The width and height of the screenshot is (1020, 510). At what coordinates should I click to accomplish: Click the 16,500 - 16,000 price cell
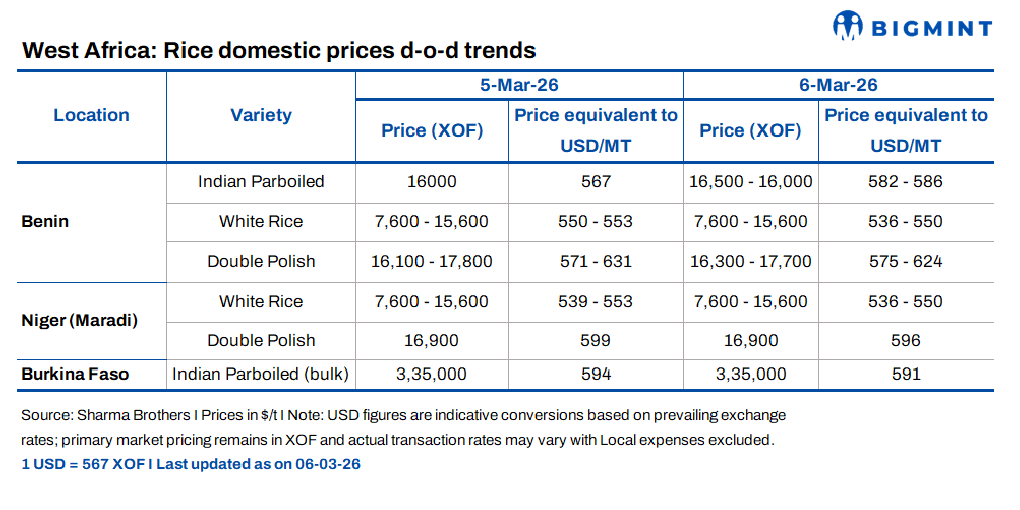coord(750,182)
